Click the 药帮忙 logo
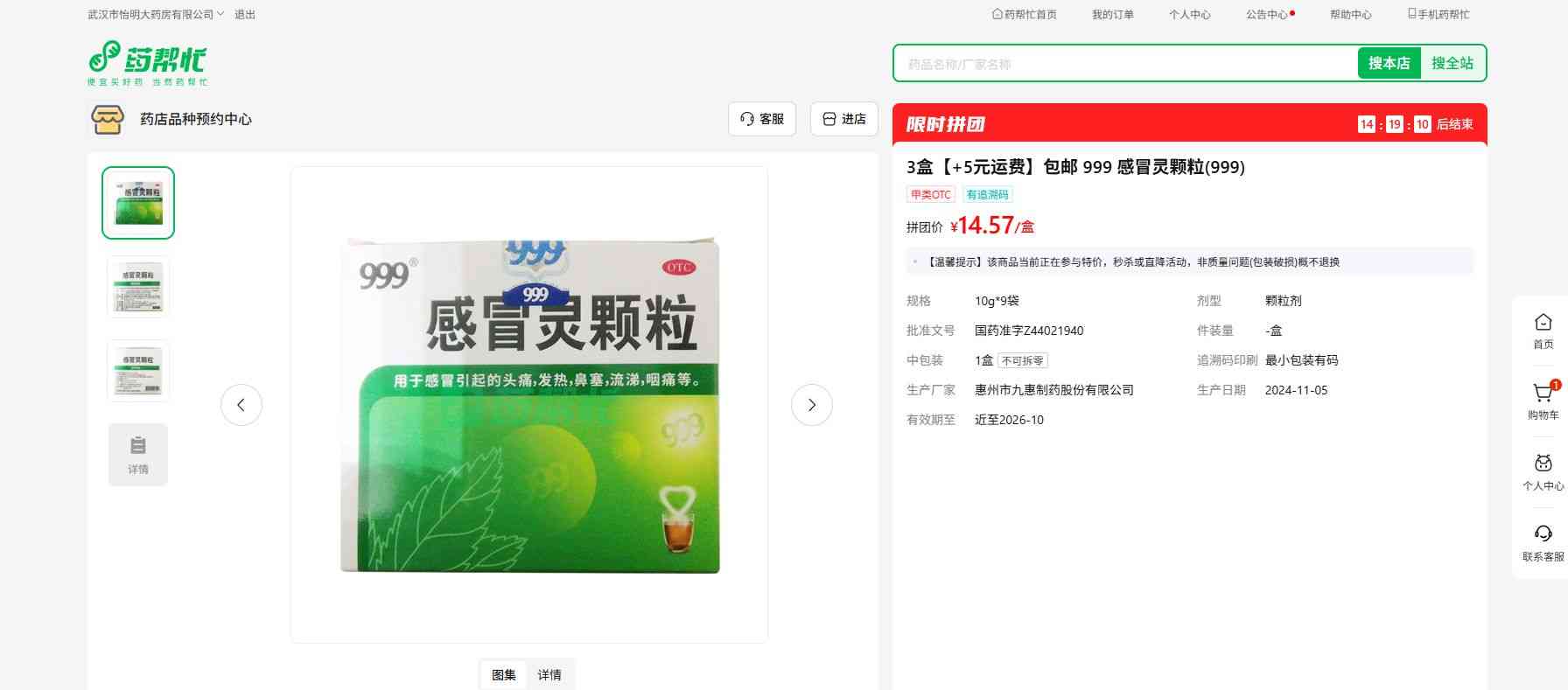 point(147,62)
